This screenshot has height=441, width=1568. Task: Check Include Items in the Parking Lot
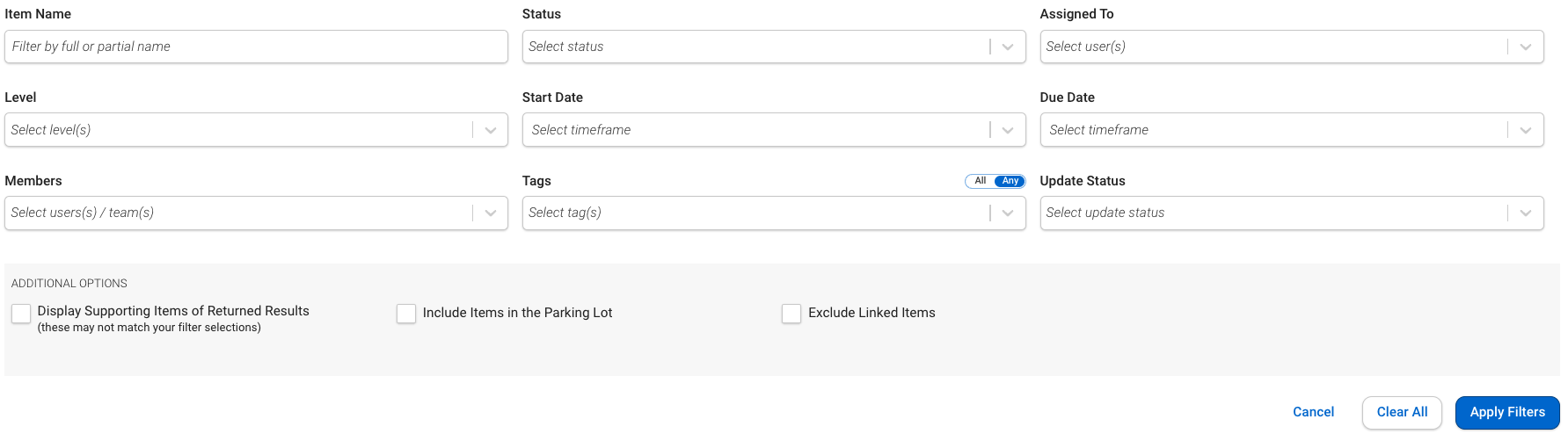(406, 314)
